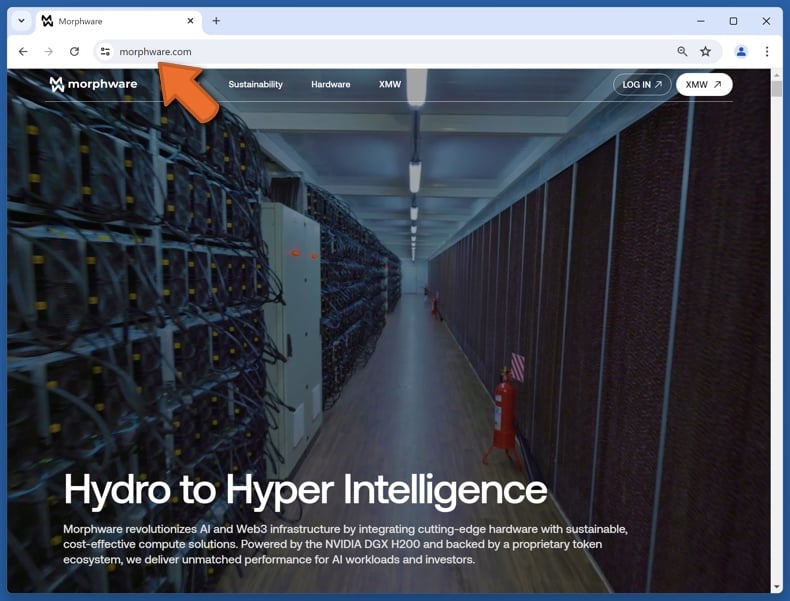Open a new tab with plus button
This screenshot has height=601, width=790.
click(216, 21)
